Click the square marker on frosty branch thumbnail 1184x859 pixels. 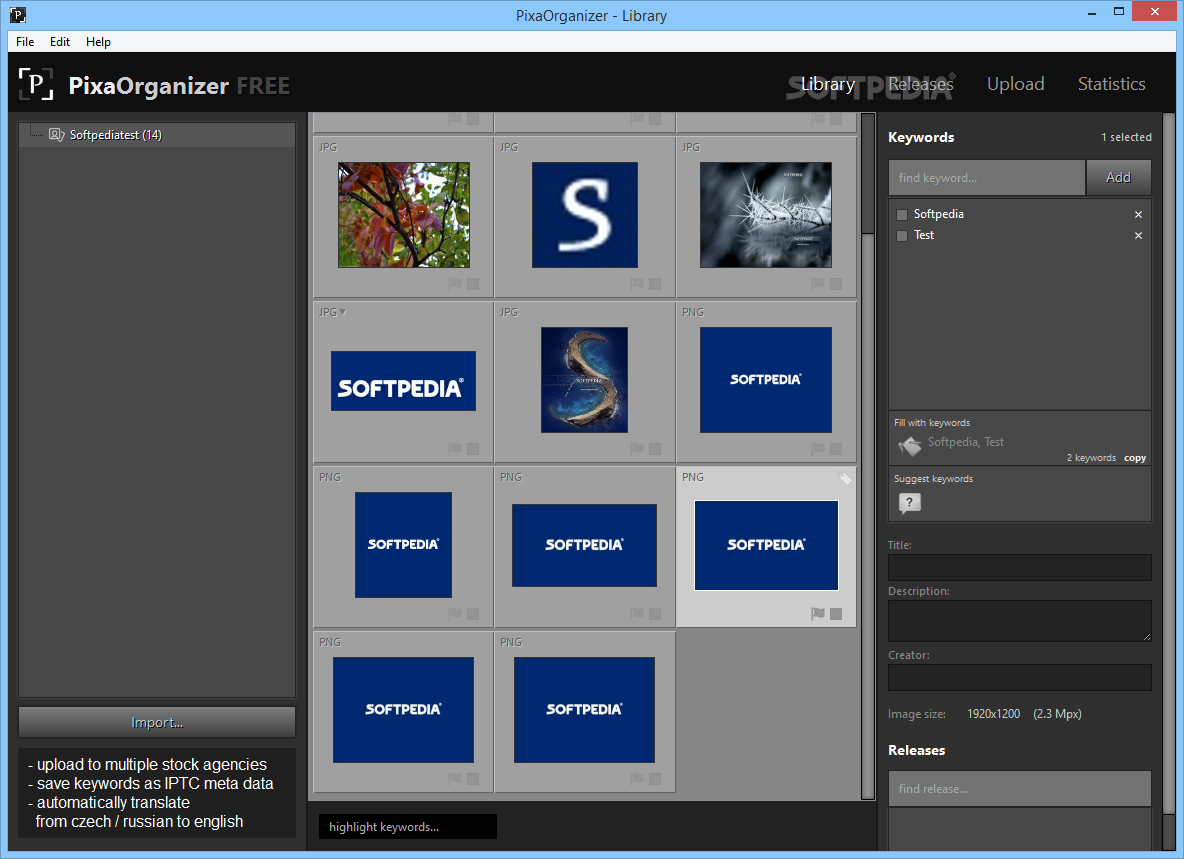836,284
